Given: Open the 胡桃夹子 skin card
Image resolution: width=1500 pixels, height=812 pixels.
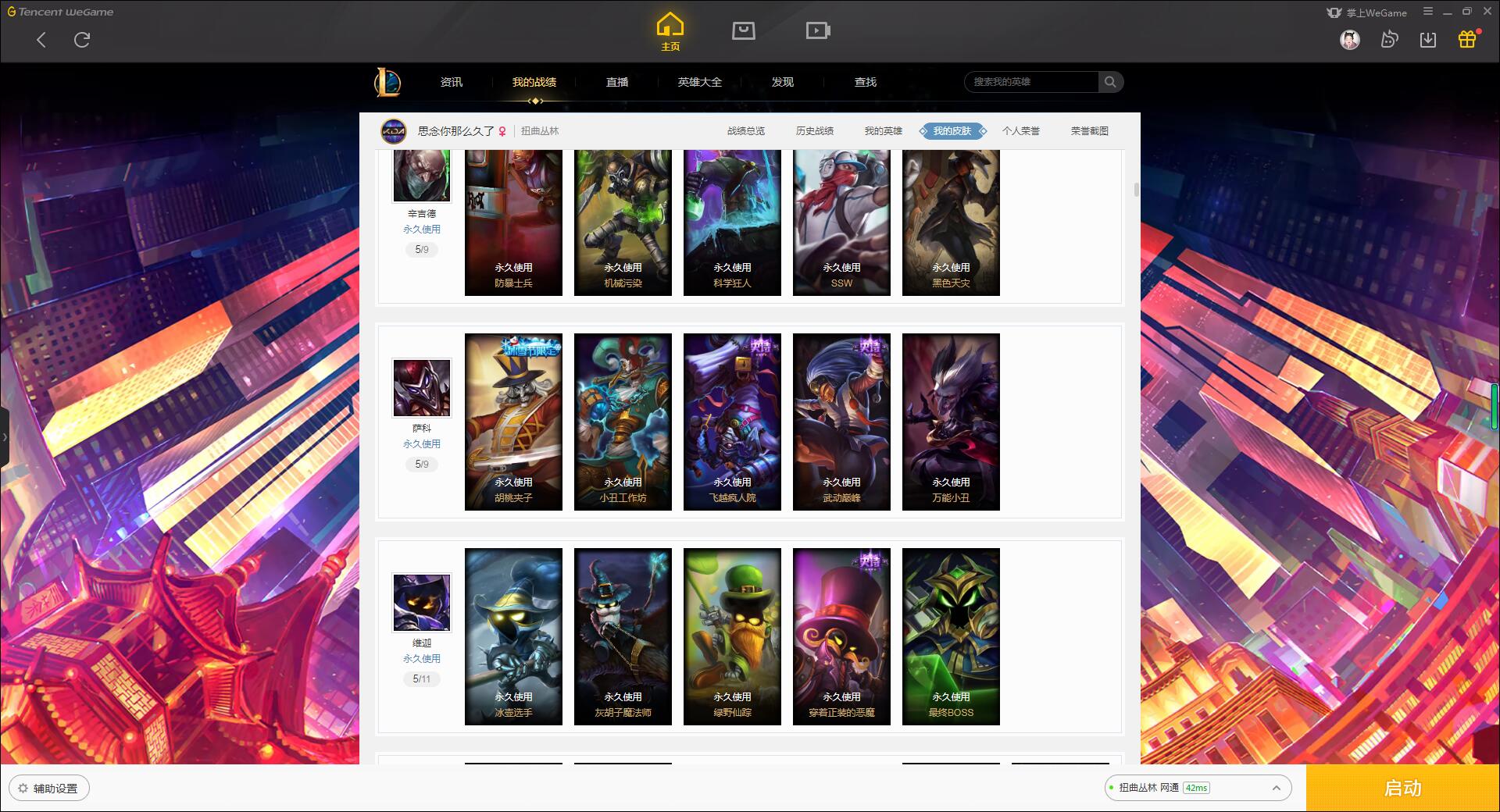Looking at the screenshot, I should pyautogui.click(x=513, y=422).
